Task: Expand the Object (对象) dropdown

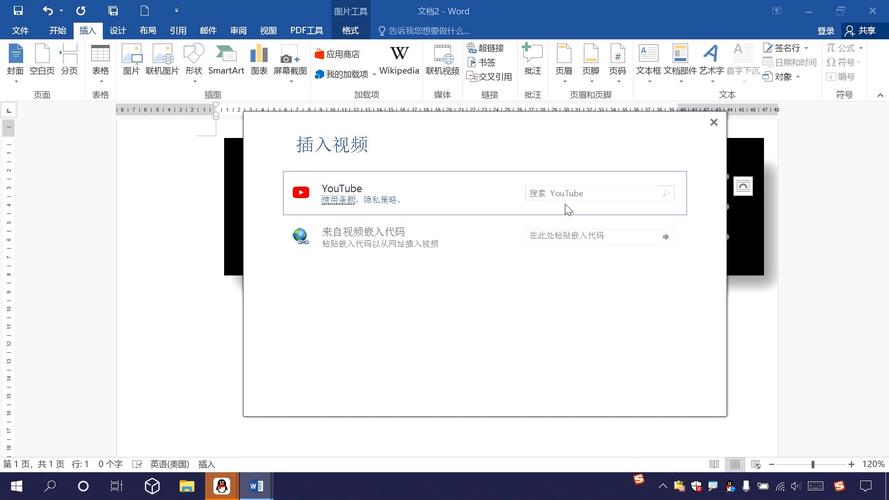Action: pos(798,77)
